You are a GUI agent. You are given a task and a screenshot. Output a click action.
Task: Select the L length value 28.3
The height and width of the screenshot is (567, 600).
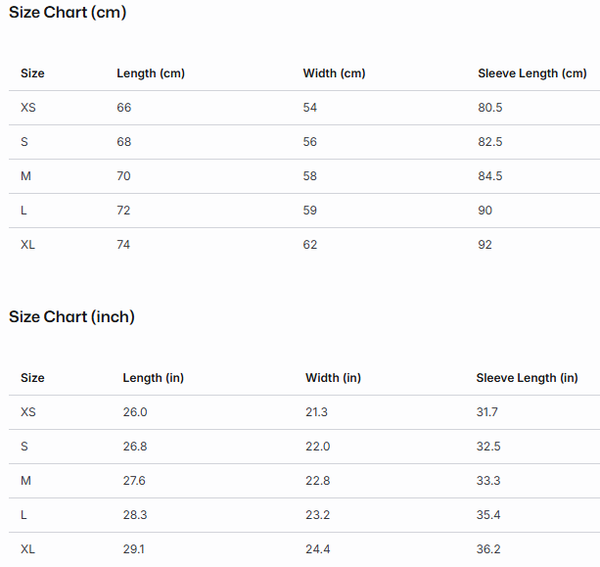point(135,514)
